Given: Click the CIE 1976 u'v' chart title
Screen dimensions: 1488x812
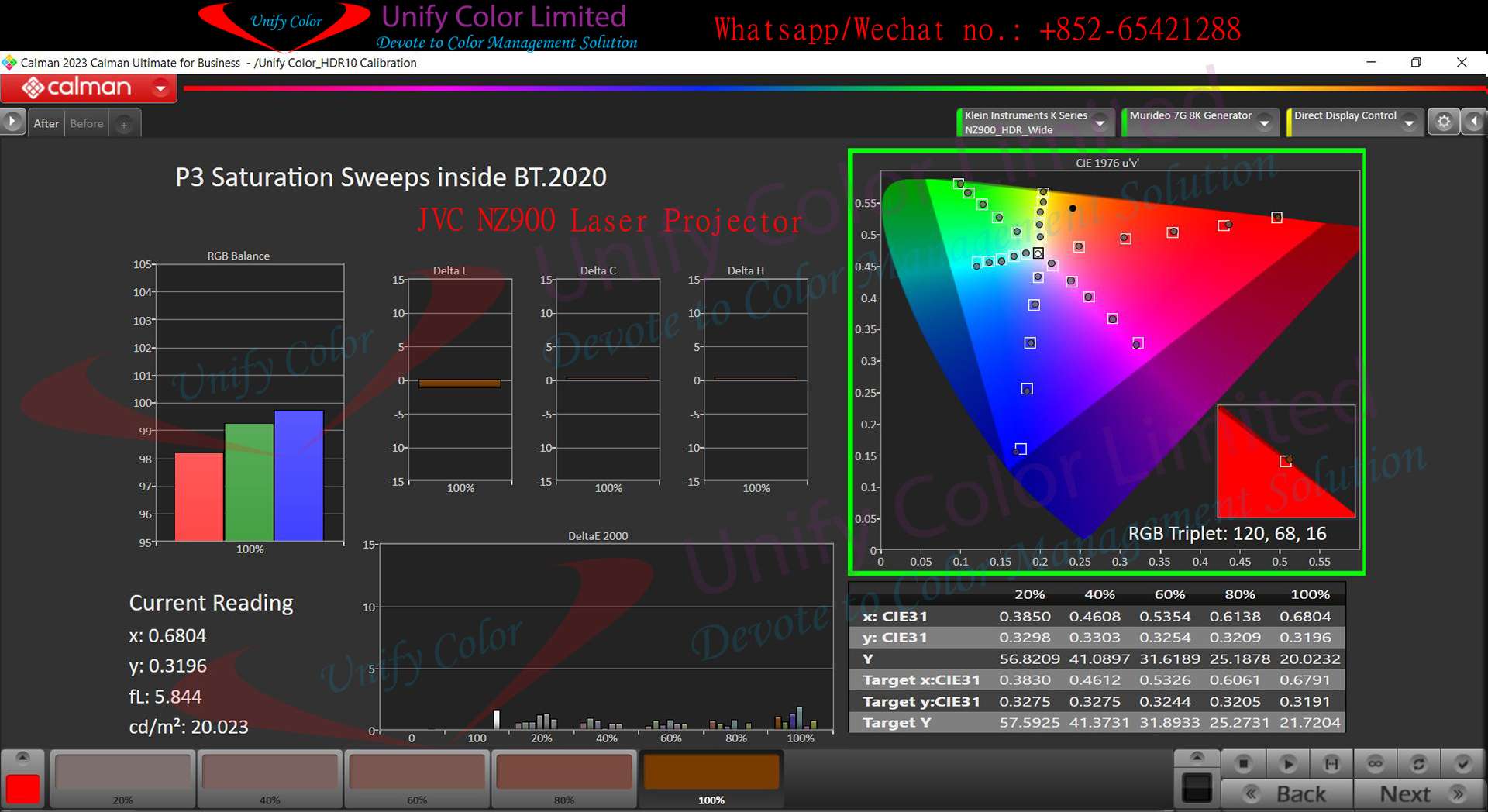Looking at the screenshot, I should click(x=1107, y=163).
